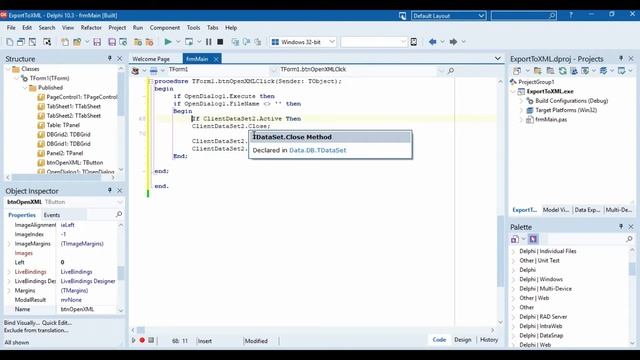Click the code editor vertical scrollbar
Image resolution: width=640 pixels, height=360 pixels.
coord(500,251)
